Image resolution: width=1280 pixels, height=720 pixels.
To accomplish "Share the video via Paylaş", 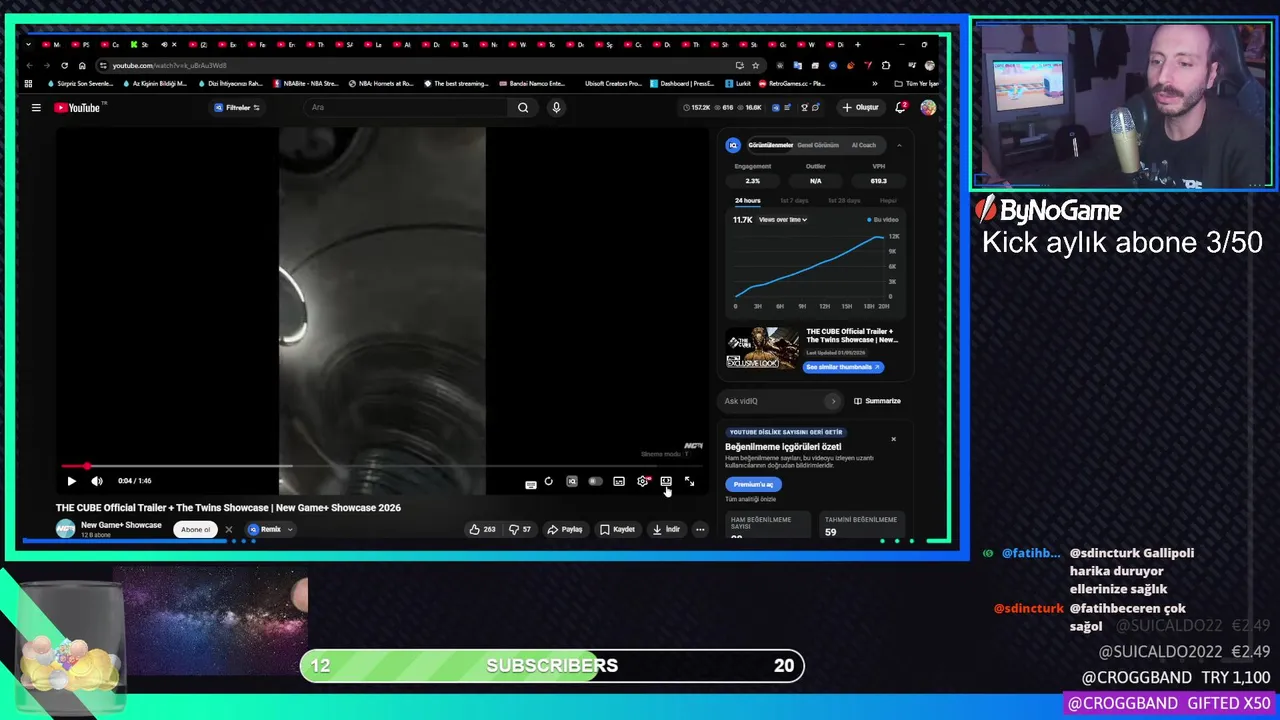I will click(565, 529).
